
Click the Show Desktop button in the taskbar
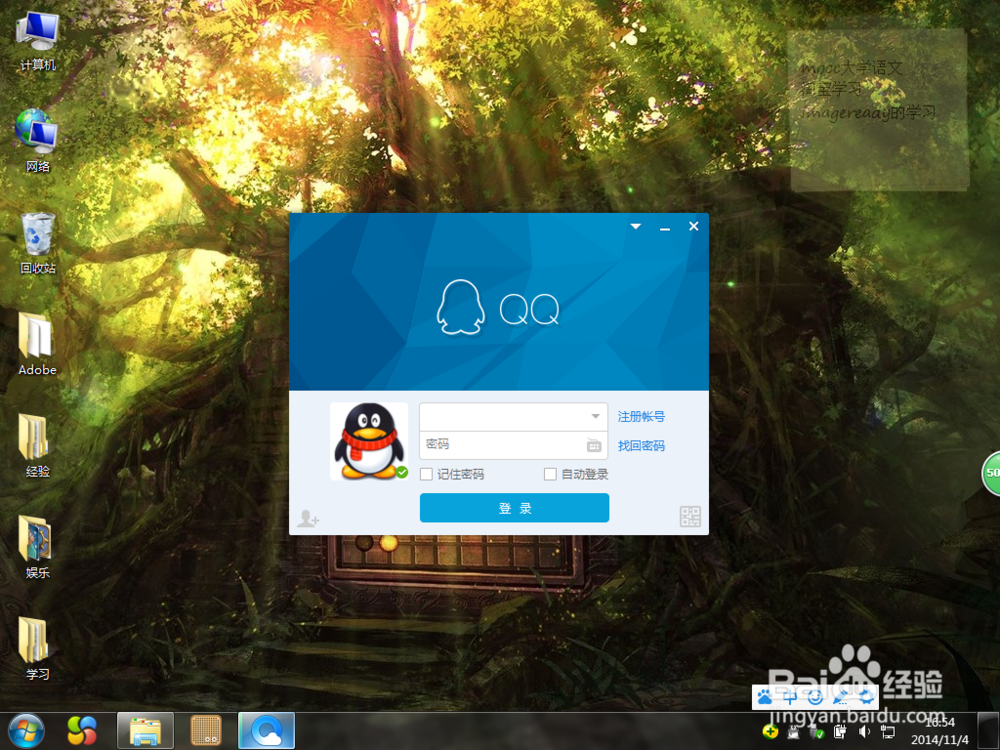[988, 731]
